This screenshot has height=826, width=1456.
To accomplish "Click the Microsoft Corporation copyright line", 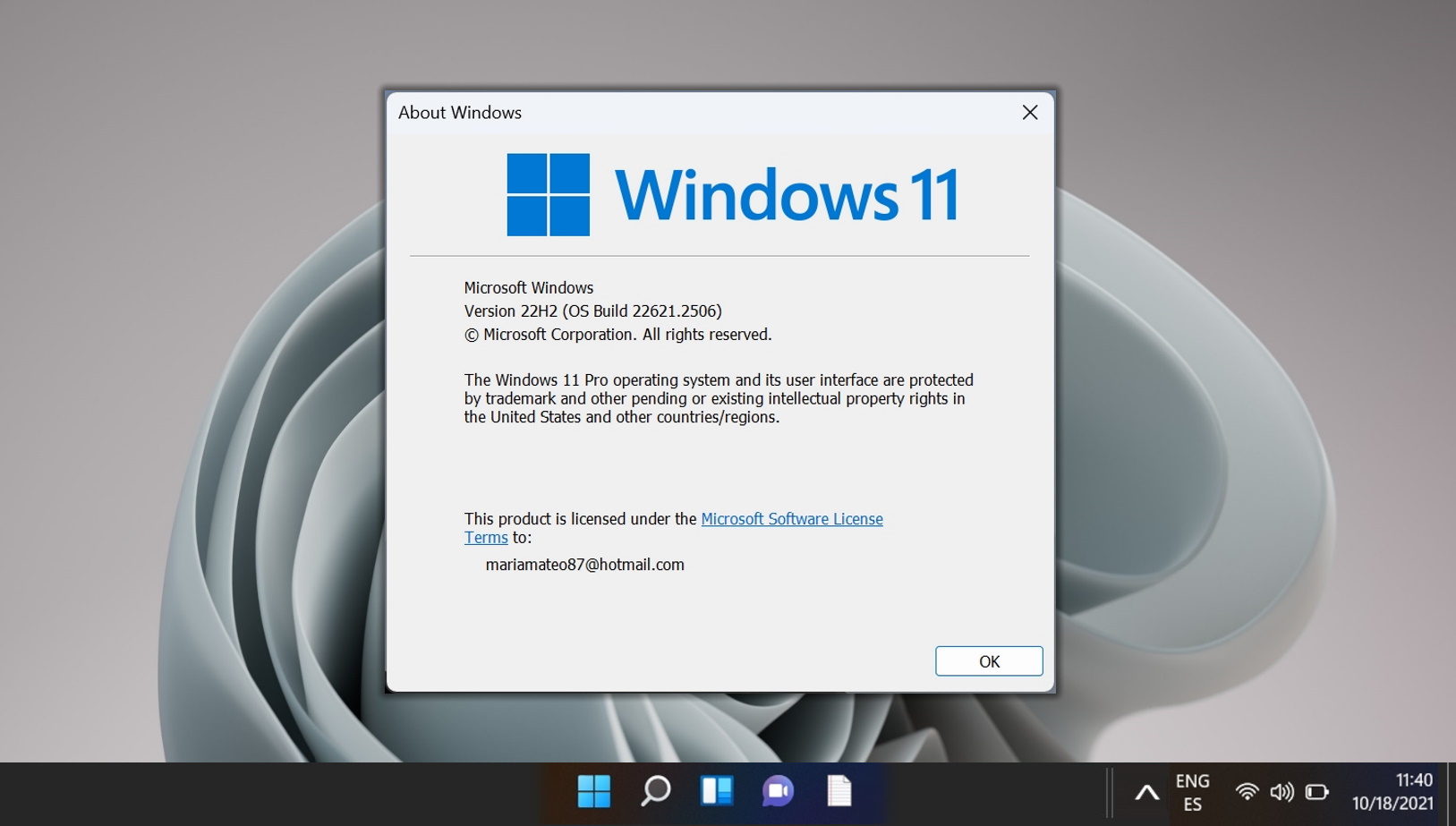I will (617, 335).
